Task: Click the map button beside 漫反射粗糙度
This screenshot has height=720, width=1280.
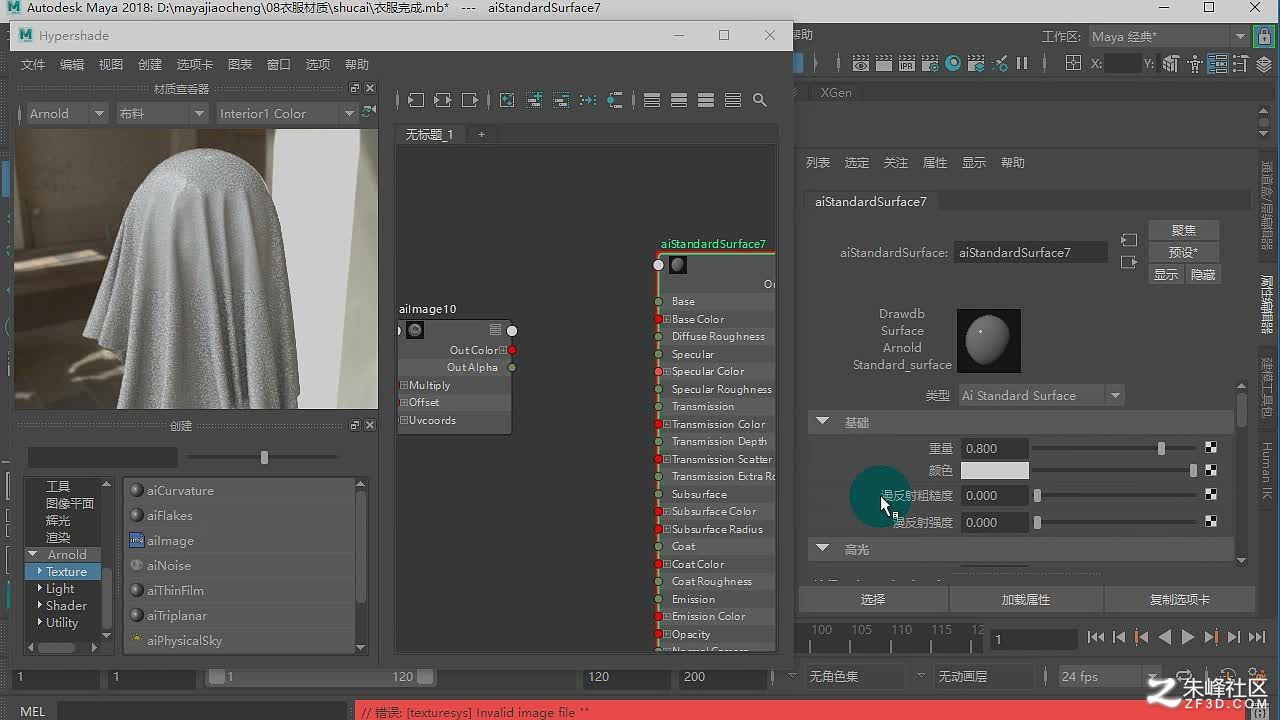Action: point(1211,495)
